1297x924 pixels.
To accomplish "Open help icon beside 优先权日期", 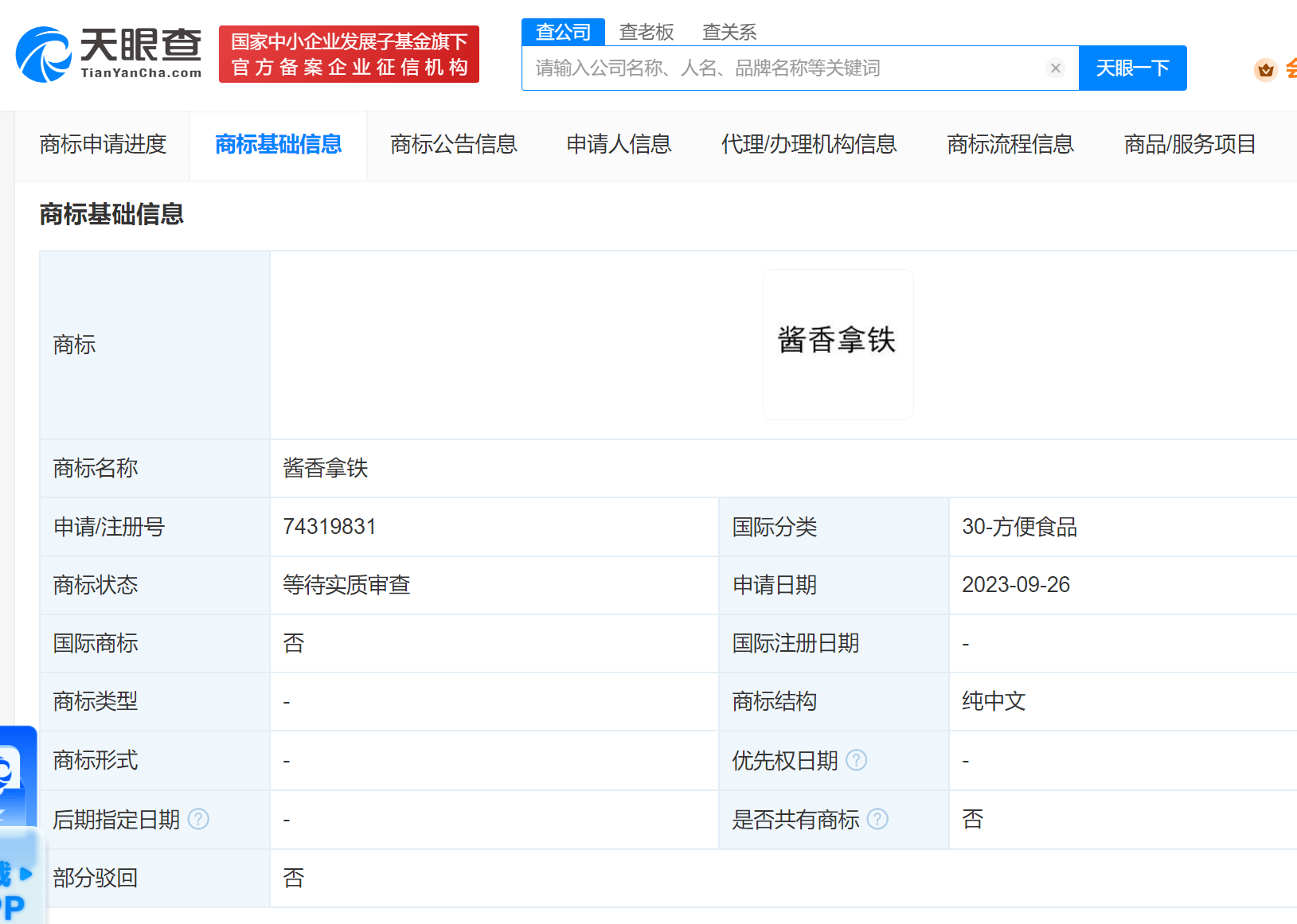I will 856,761.
